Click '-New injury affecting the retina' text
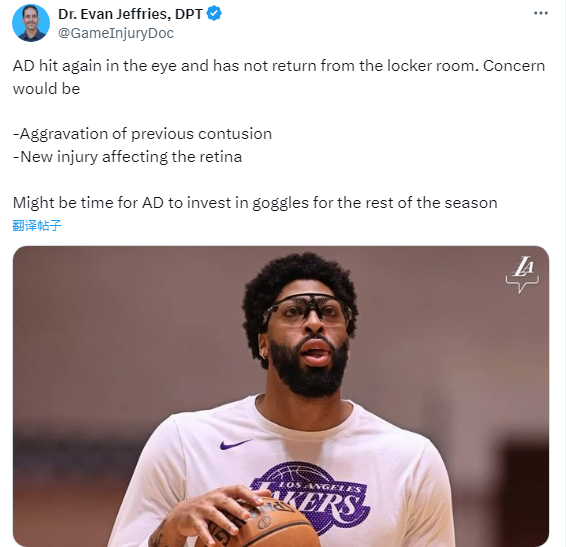This screenshot has width=566, height=547. [127, 157]
